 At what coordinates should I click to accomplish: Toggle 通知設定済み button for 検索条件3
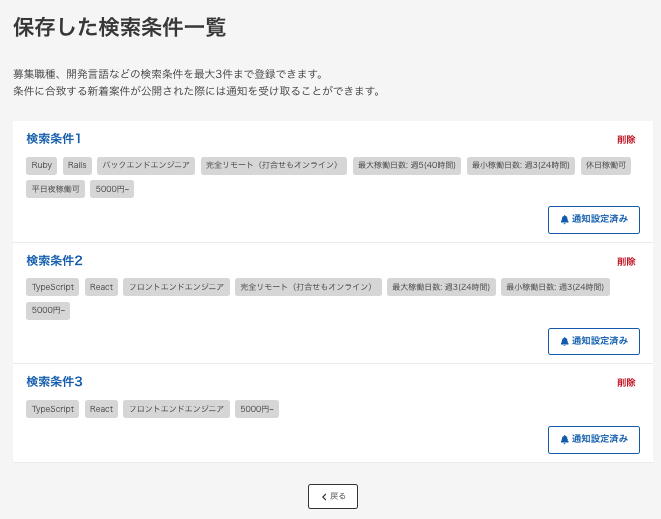point(594,440)
